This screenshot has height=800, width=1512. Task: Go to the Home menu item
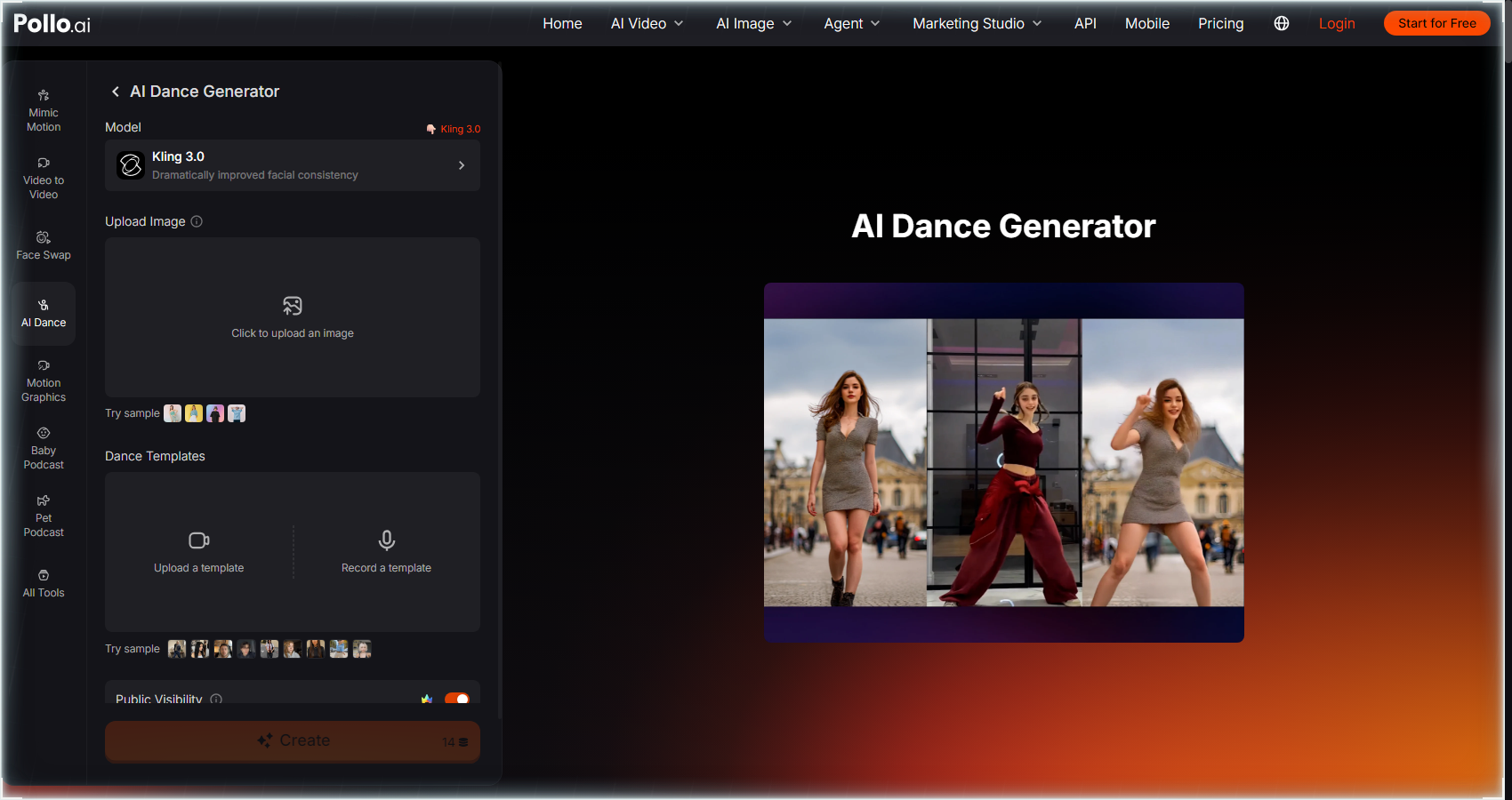pos(562,23)
